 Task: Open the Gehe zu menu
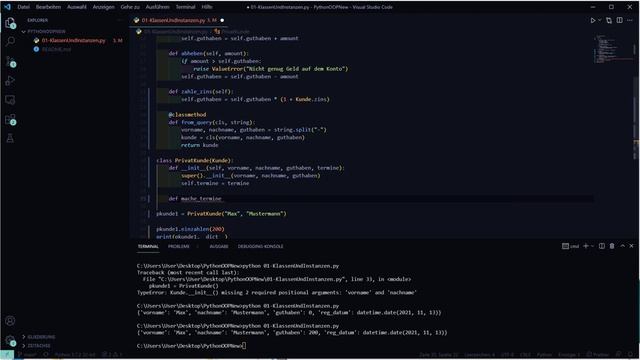click(x=130, y=7)
